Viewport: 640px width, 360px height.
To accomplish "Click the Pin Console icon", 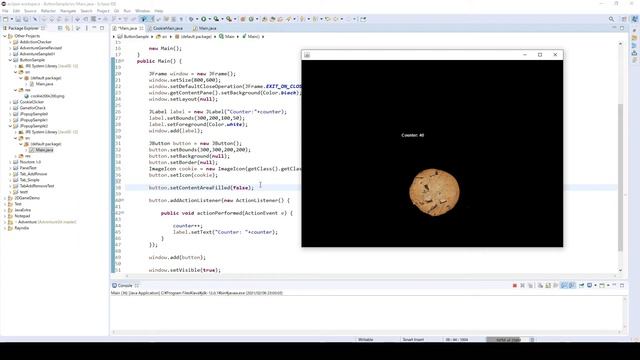I will (581, 286).
